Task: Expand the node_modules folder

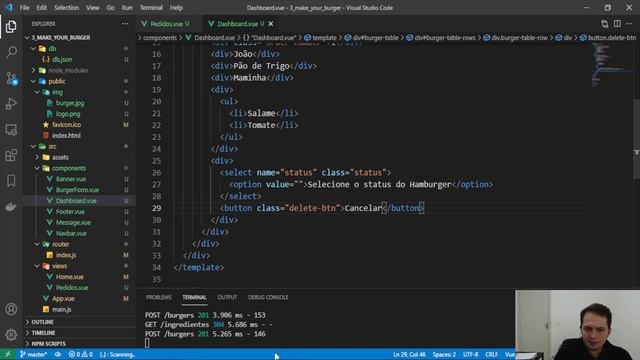Action: click(68, 70)
